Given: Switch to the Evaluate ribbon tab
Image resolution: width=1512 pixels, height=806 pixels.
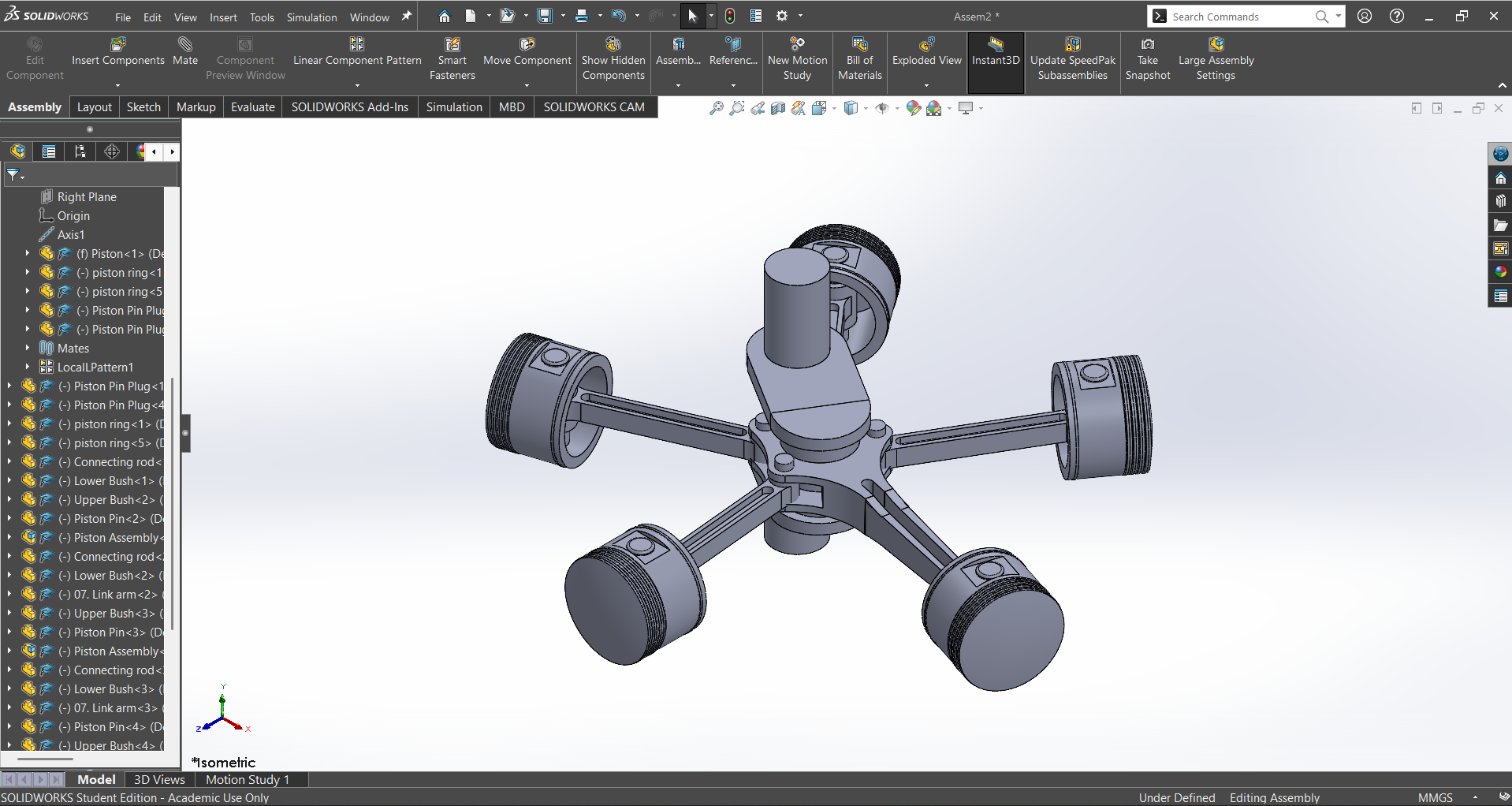Looking at the screenshot, I should pos(252,107).
